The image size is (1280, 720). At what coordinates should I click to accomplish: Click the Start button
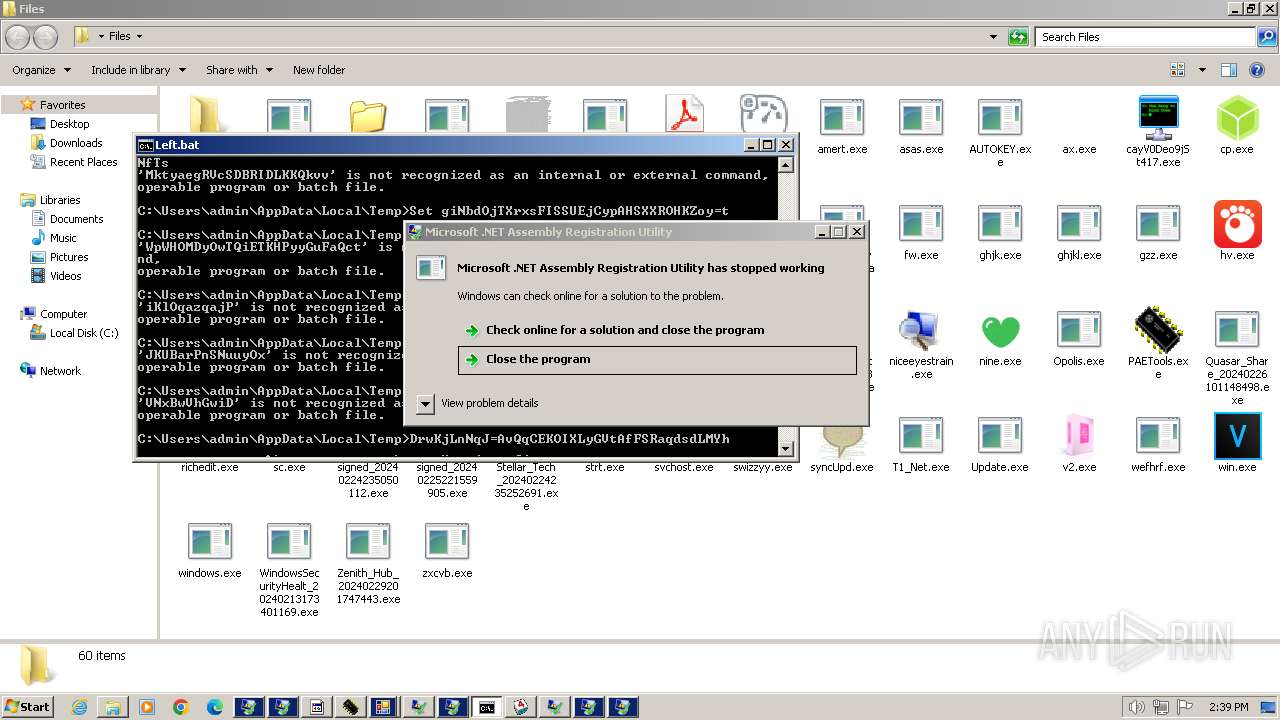click(27, 707)
